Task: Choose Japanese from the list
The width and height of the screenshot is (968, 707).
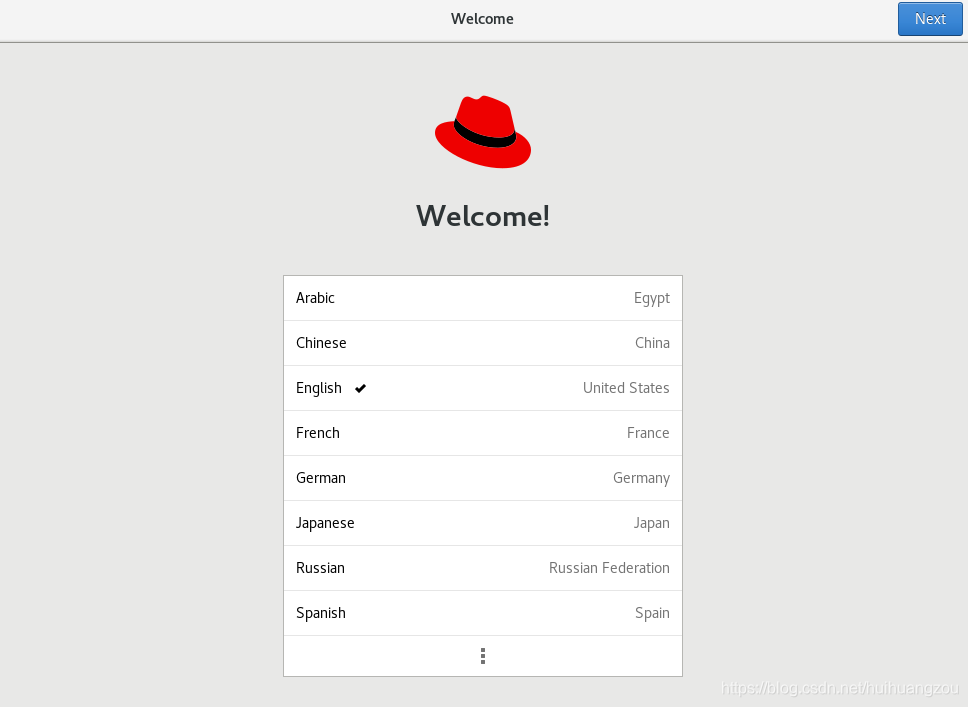Action: 483,524
